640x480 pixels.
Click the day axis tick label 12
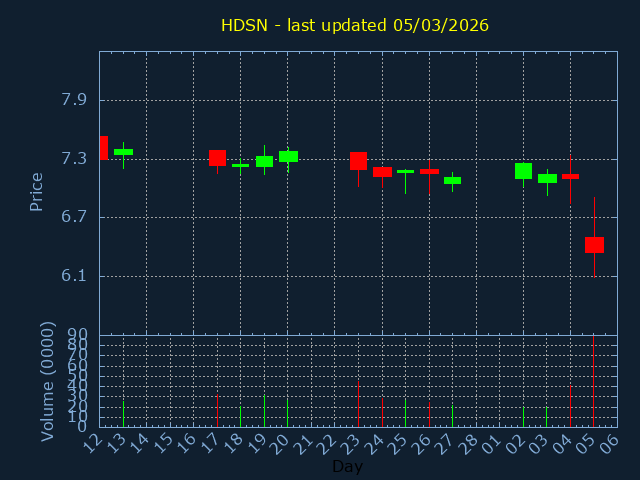coord(93,444)
